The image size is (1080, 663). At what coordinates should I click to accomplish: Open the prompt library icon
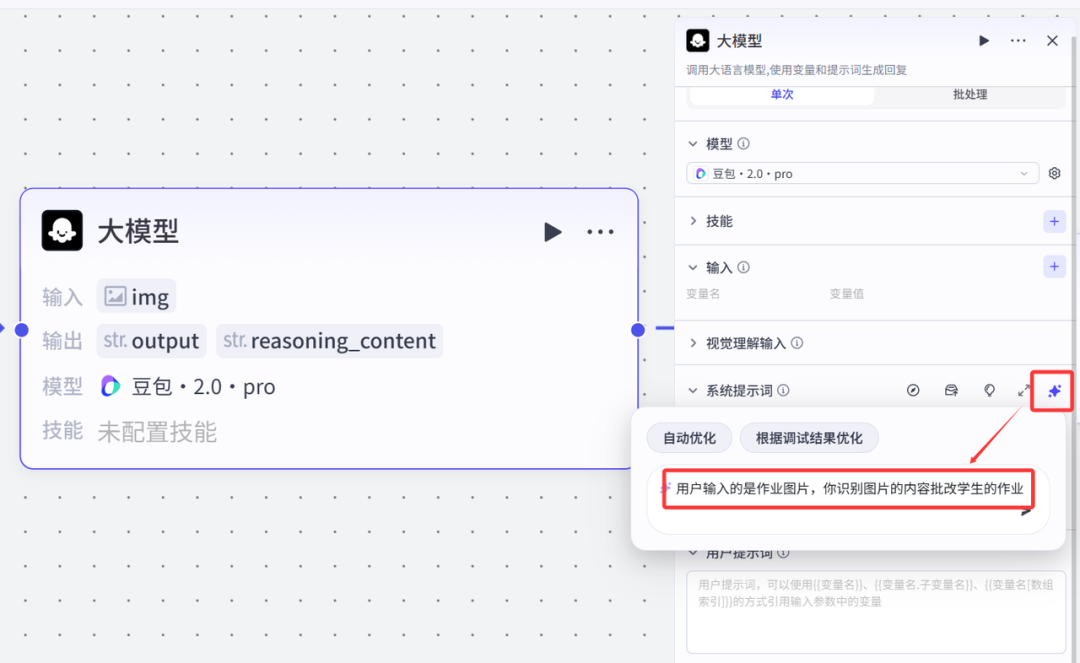click(x=951, y=390)
